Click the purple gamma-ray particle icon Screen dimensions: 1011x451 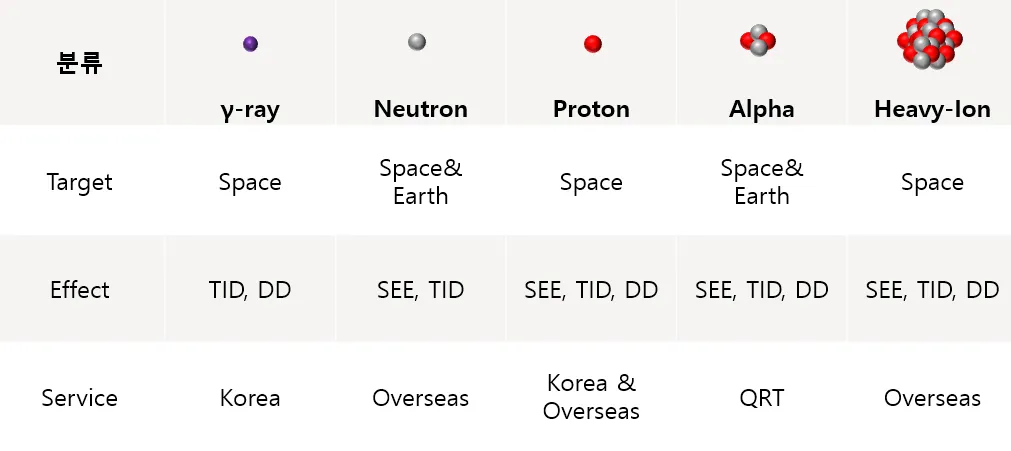[250, 44]
